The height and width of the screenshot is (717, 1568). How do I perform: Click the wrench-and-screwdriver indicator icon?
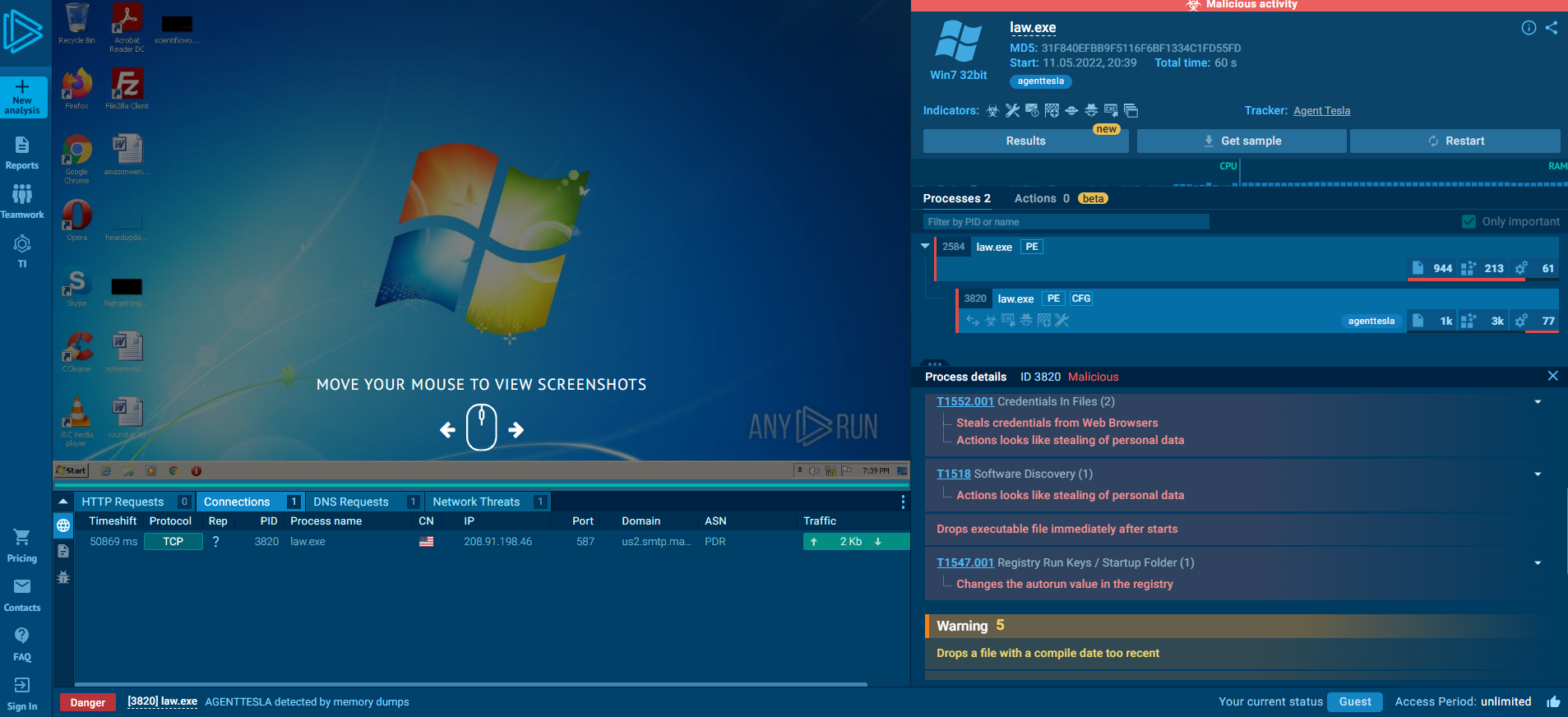[x=1012, y=111]
